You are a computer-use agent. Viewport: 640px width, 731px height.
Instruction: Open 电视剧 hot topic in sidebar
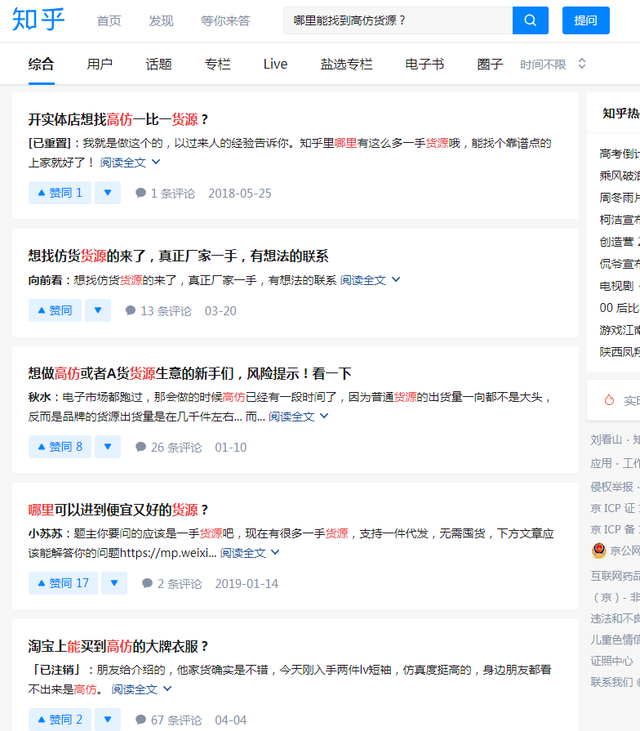click(619, 286)
